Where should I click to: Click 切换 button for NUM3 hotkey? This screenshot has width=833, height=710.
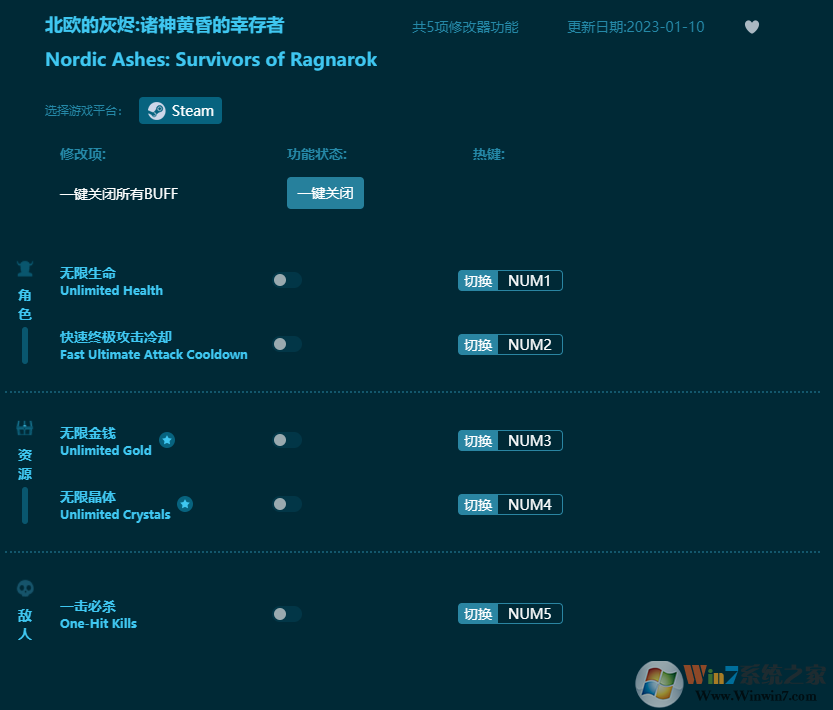tap(478, 441)
